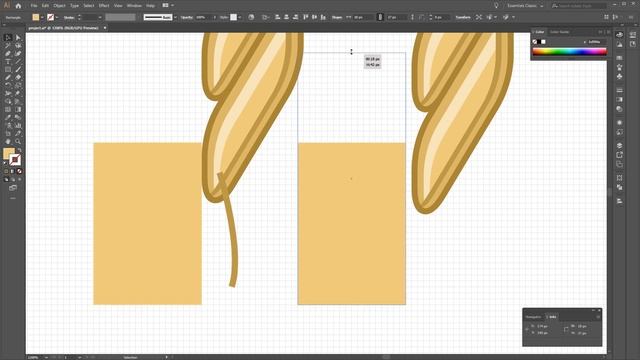Select the Rectangle tool
This screenshot has height=360, width=640.
point(8,69)
